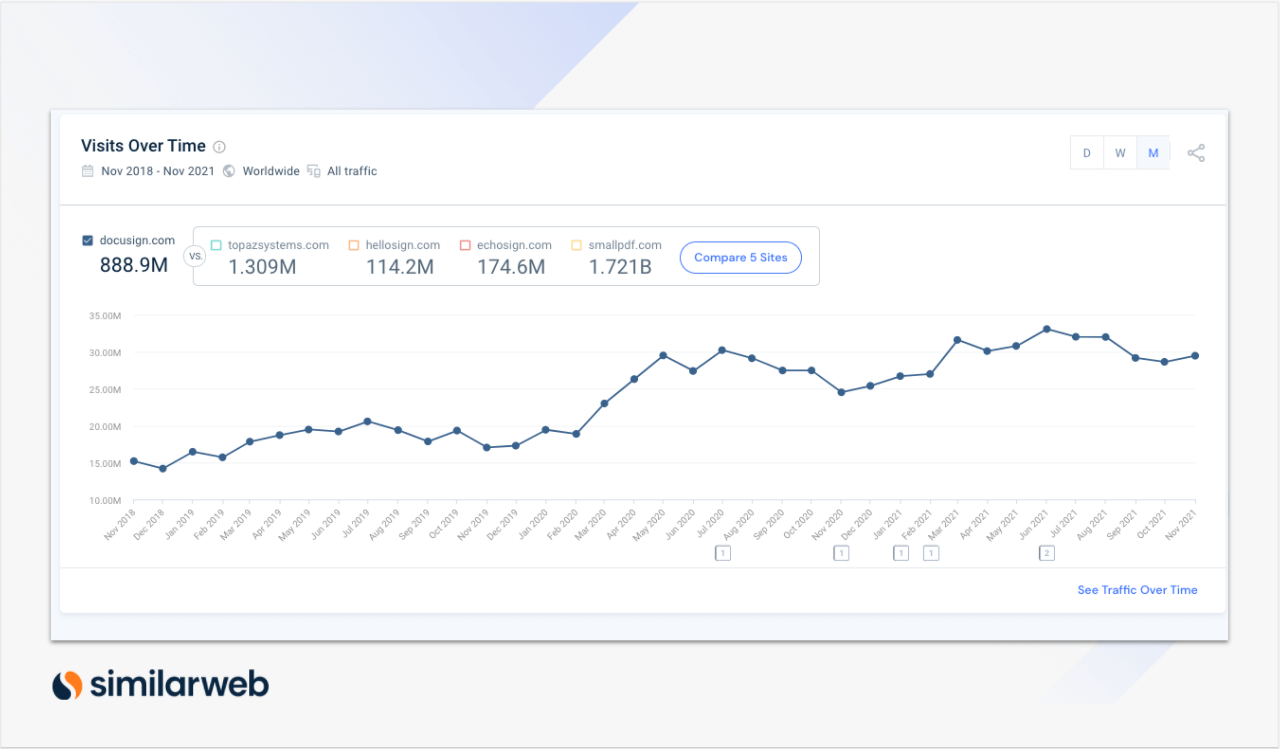The width and height of the screenshot is (1280, 749).
Task: Enable the hellosign.com comparison checkbox
Action: coord(353,244)
